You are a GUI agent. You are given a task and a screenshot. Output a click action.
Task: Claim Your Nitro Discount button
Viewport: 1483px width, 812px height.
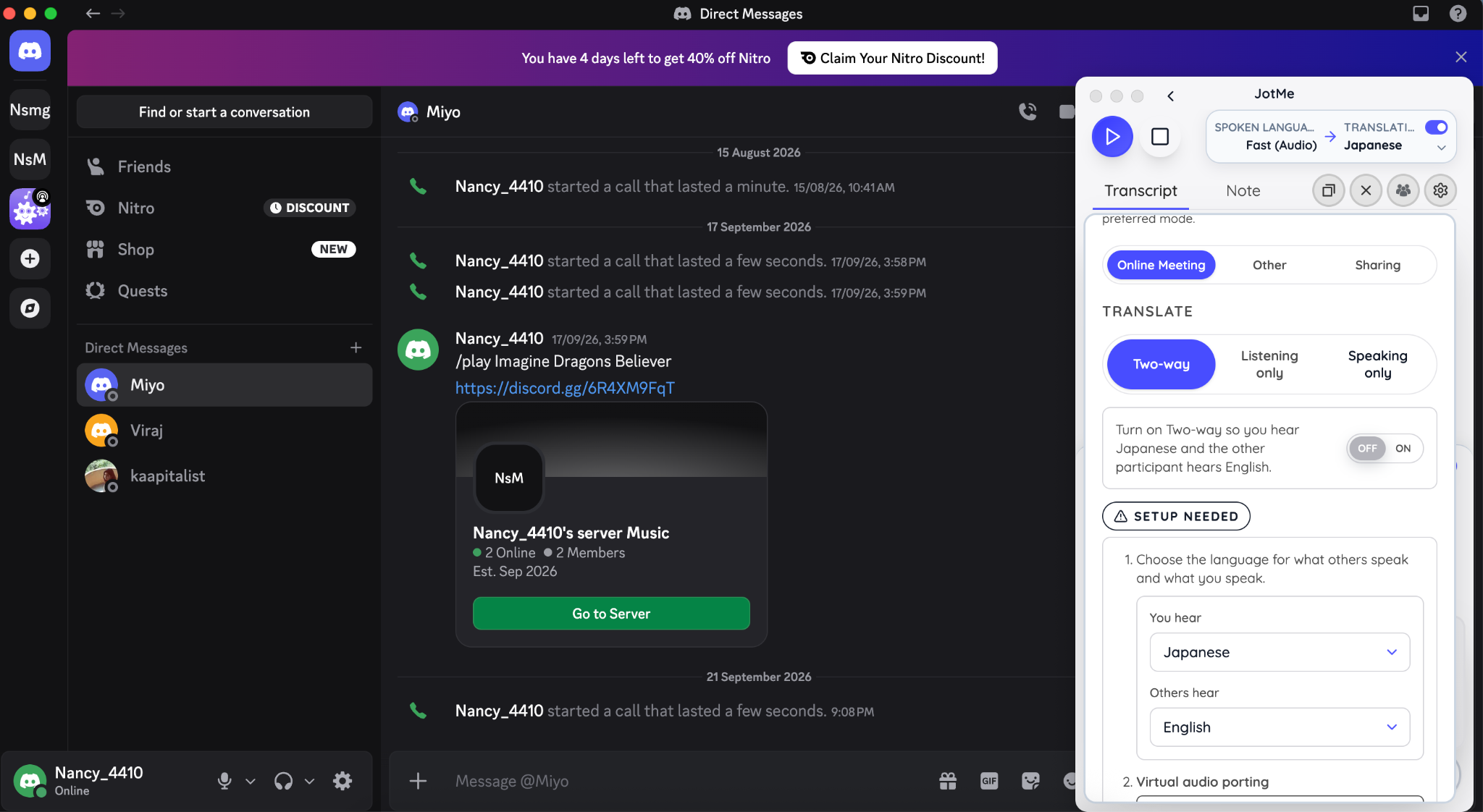coord(892,58)
